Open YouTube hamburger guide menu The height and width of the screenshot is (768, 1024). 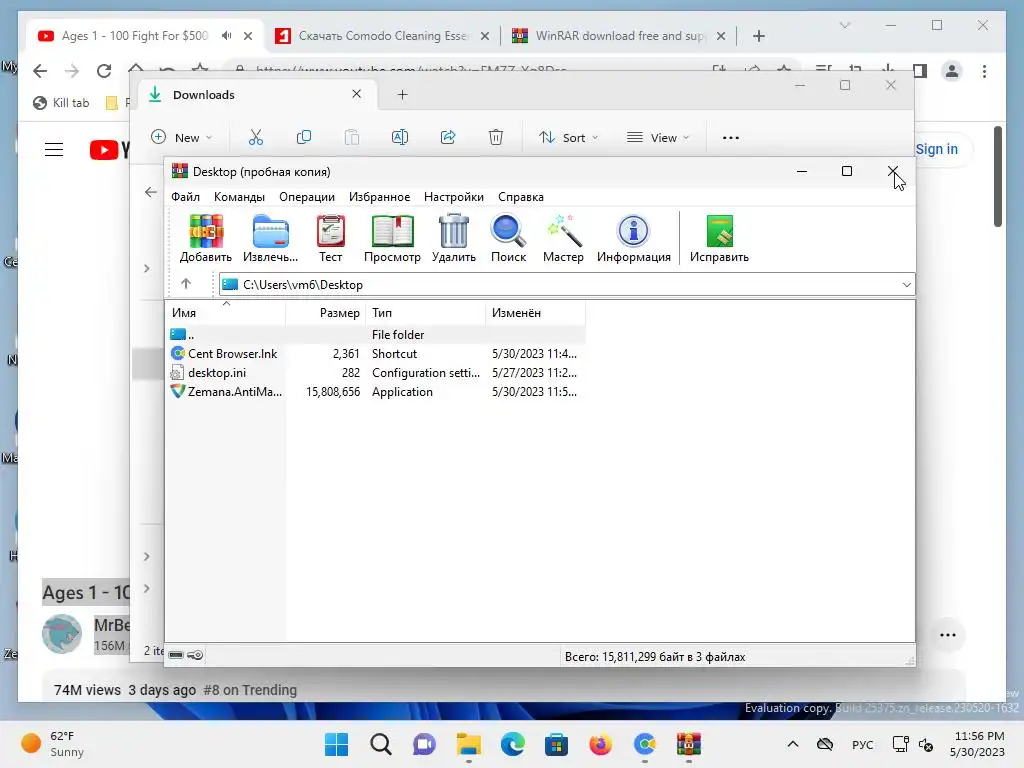(54, 150)
